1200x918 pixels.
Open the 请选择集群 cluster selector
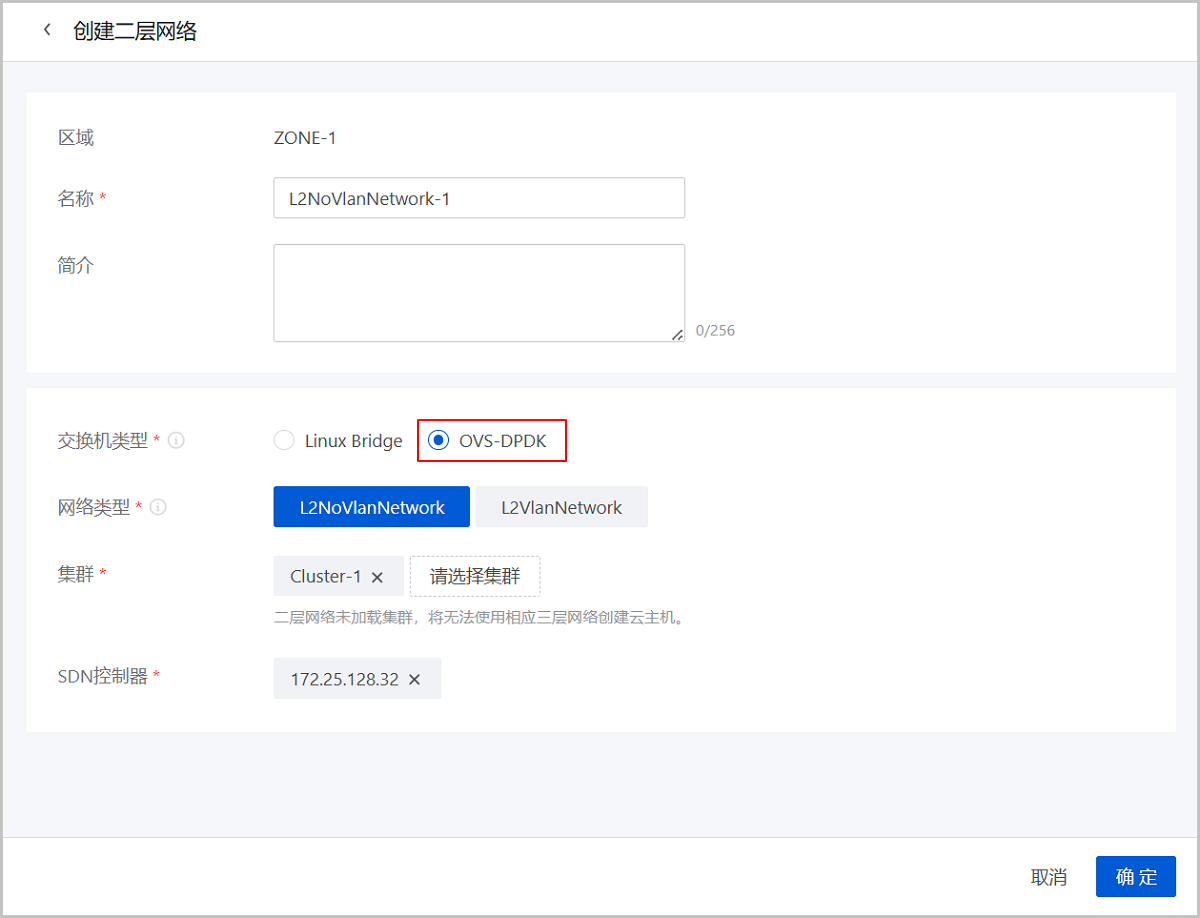pos(475,576)
